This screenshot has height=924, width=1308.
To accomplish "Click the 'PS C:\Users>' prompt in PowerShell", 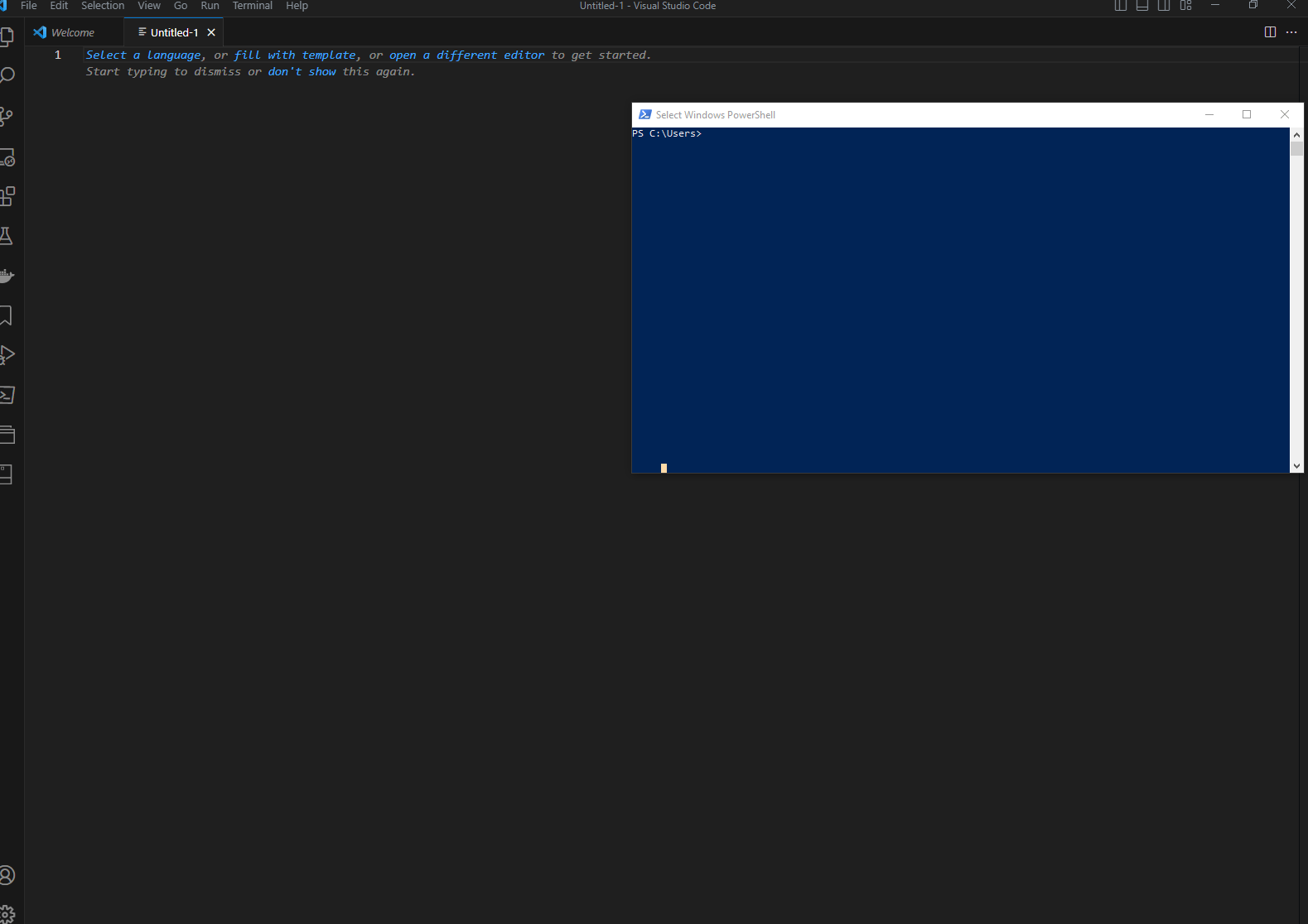I will [667, 133].
